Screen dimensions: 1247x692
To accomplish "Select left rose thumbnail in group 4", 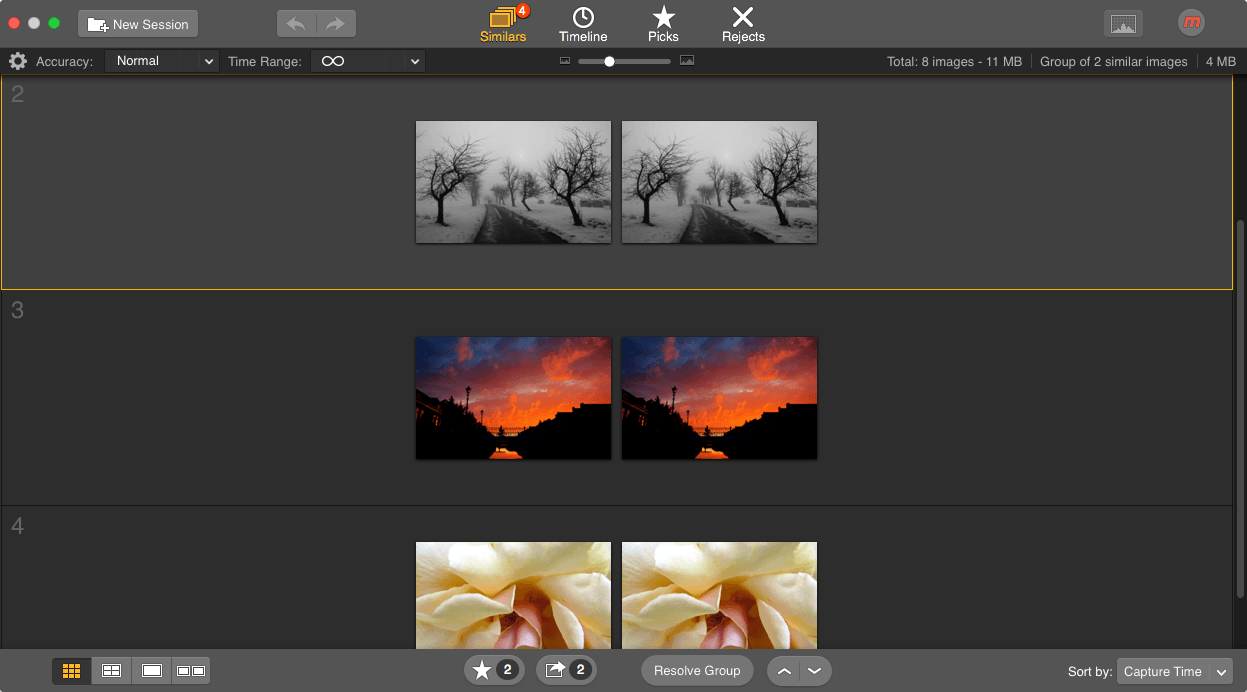I will [x=513, y=595].
